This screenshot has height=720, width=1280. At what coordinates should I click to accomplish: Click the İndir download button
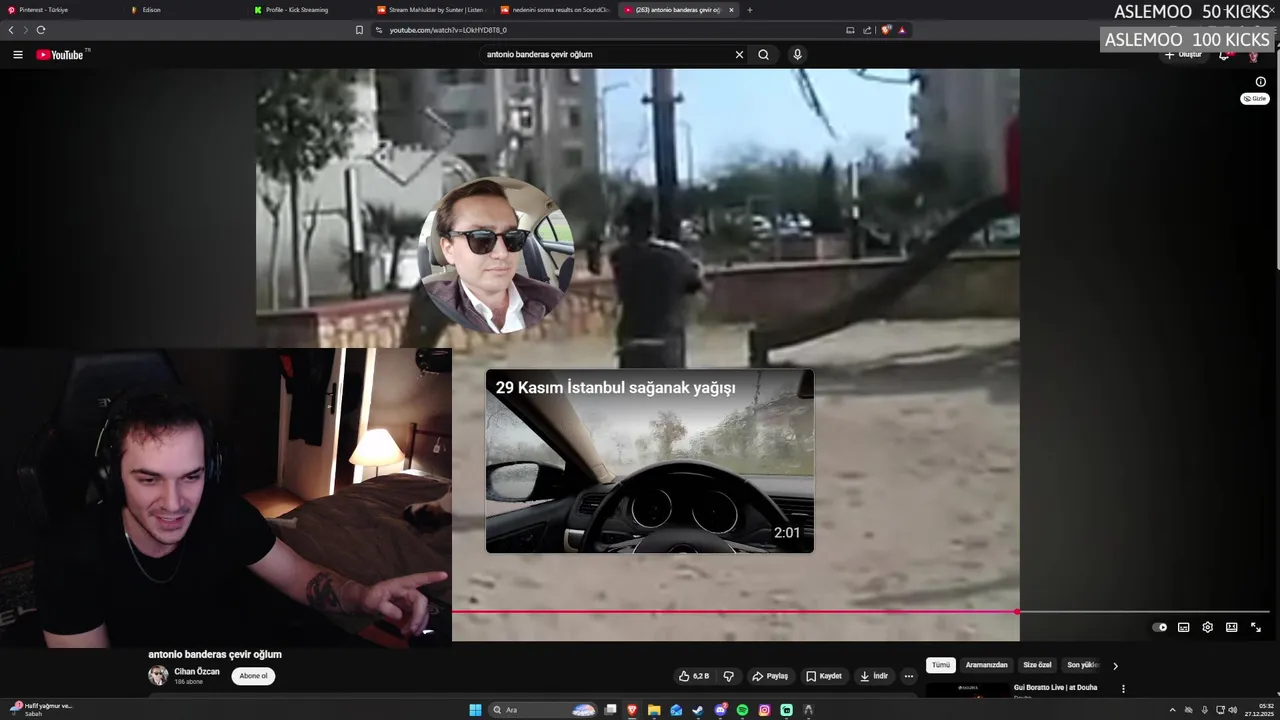873,676
